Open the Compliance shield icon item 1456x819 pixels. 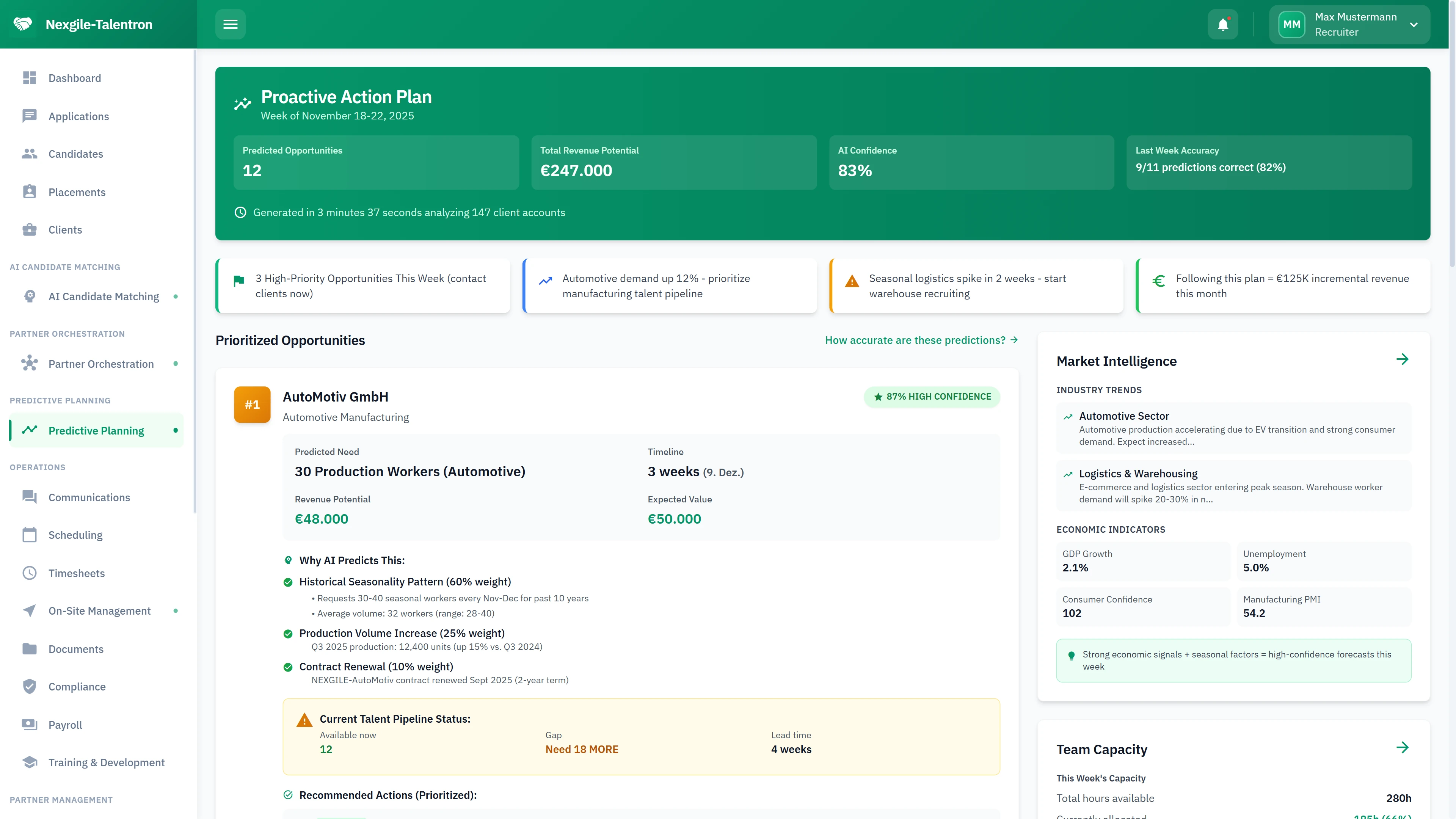click(x=30, y=687)
